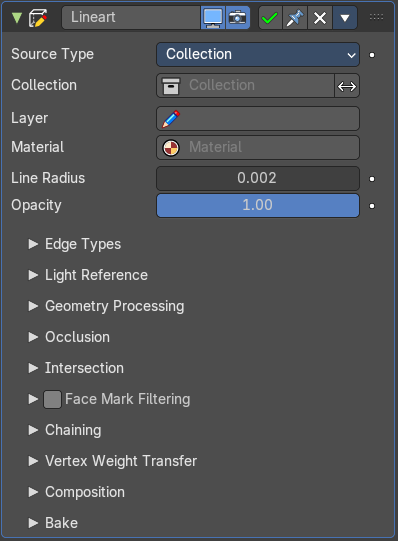This screenshot has width=398, height=541.
Task: Click the Opacity label
Action: [36, 205]
